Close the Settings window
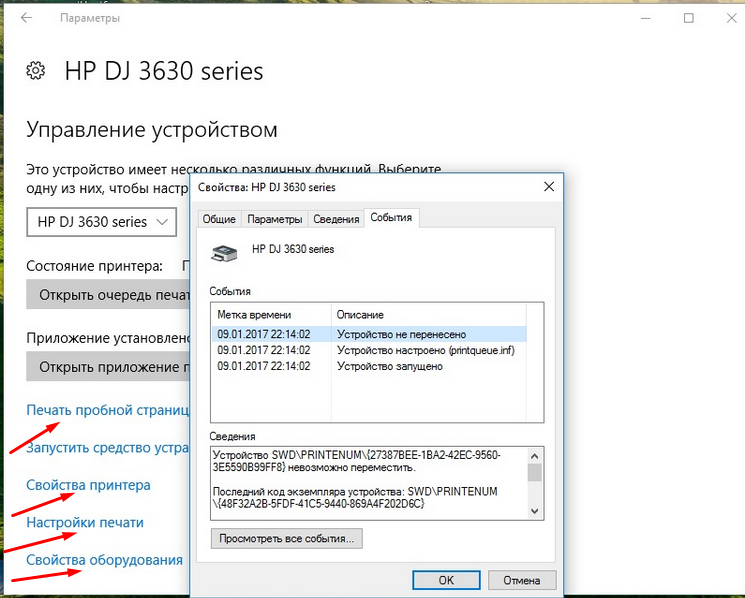The image size is (745, 598). pos(732,18)
